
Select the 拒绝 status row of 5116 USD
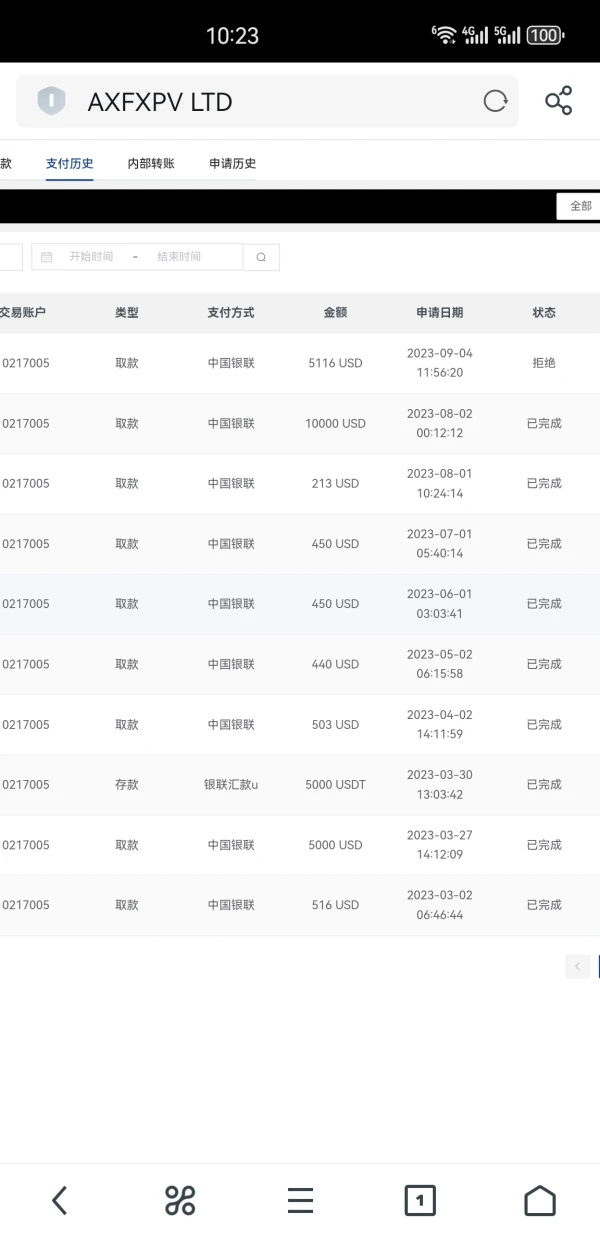(543, 363)
